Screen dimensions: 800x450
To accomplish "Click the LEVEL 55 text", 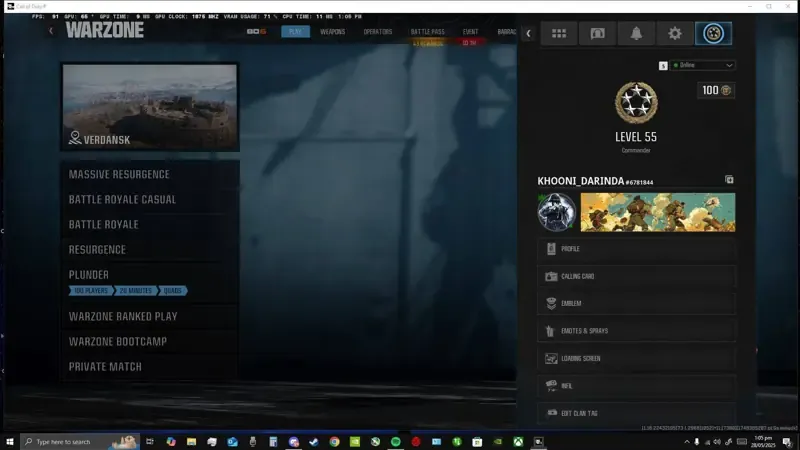I will 636,137.
